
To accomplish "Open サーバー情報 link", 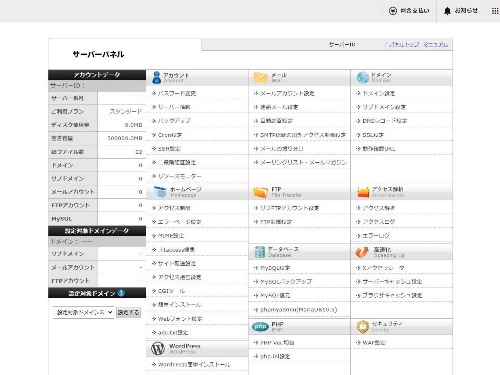I will pyautogui.click(x=174, y=107).
